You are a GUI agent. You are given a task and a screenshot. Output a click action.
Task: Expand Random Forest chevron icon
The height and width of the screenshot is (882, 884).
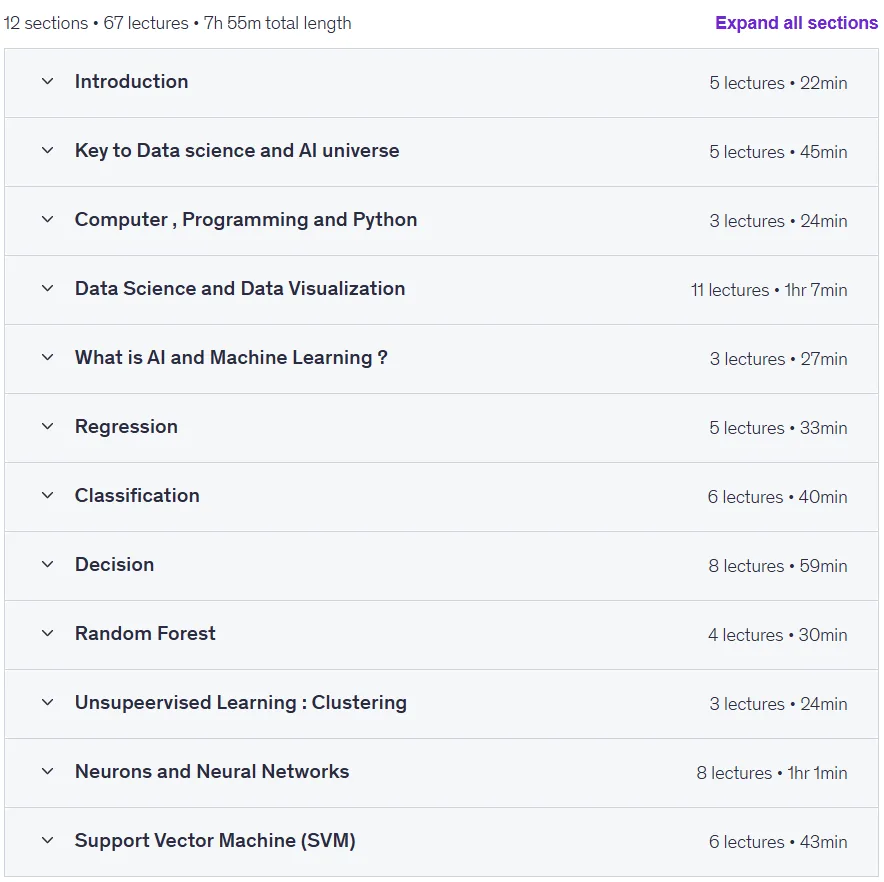pyautogui.click(x=47, y=633)
